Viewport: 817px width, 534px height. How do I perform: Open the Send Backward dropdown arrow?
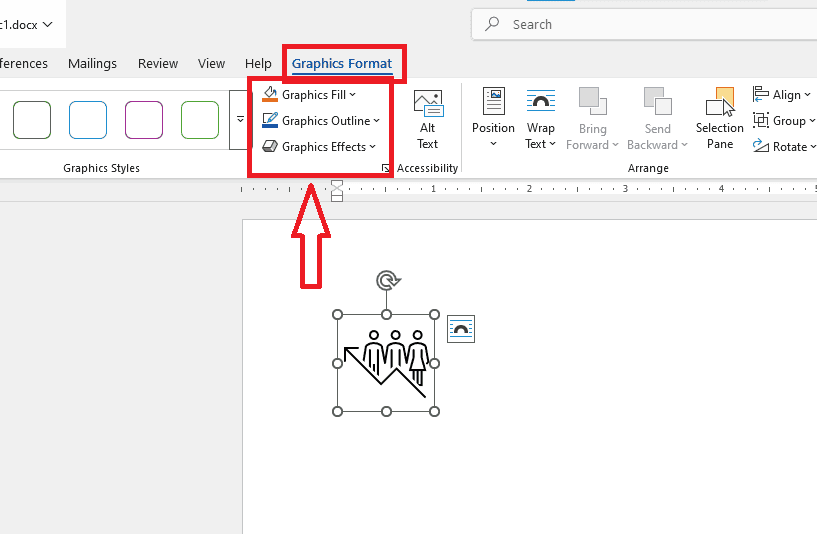[685, 145]
